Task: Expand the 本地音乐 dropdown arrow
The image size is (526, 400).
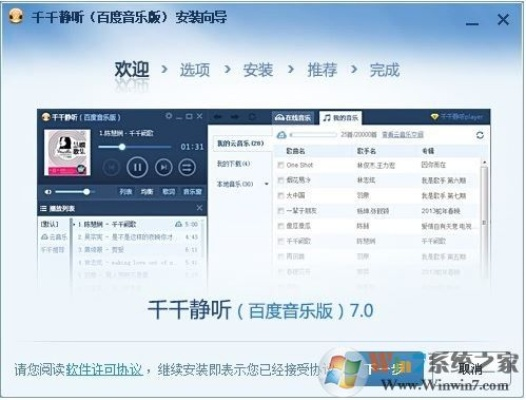Action: coord(266,184)
